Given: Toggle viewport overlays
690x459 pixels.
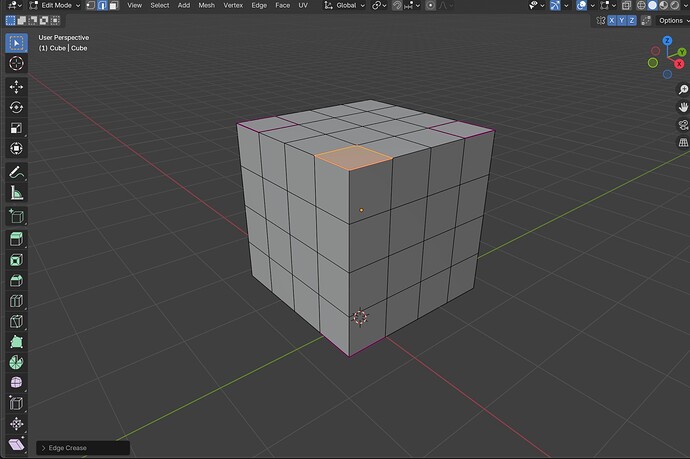Looking at the screenshot, I should [581, 5].
